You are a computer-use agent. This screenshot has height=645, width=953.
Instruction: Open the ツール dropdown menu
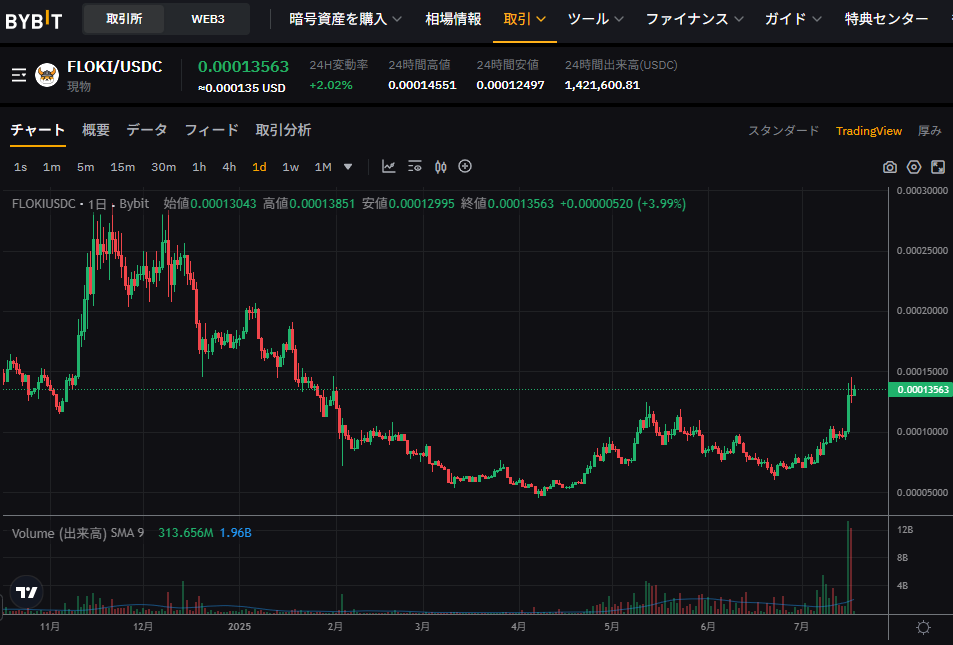595,19
